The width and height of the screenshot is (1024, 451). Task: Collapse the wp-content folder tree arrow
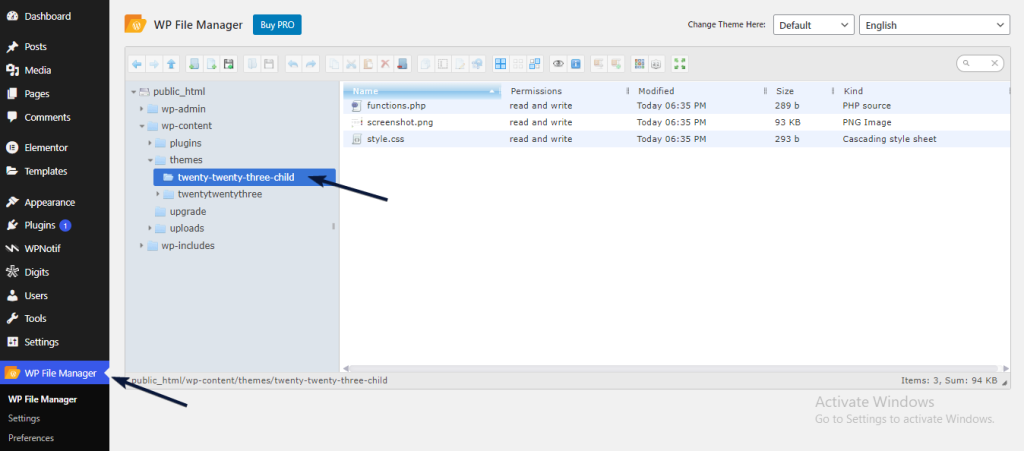[x=142, y=126]
